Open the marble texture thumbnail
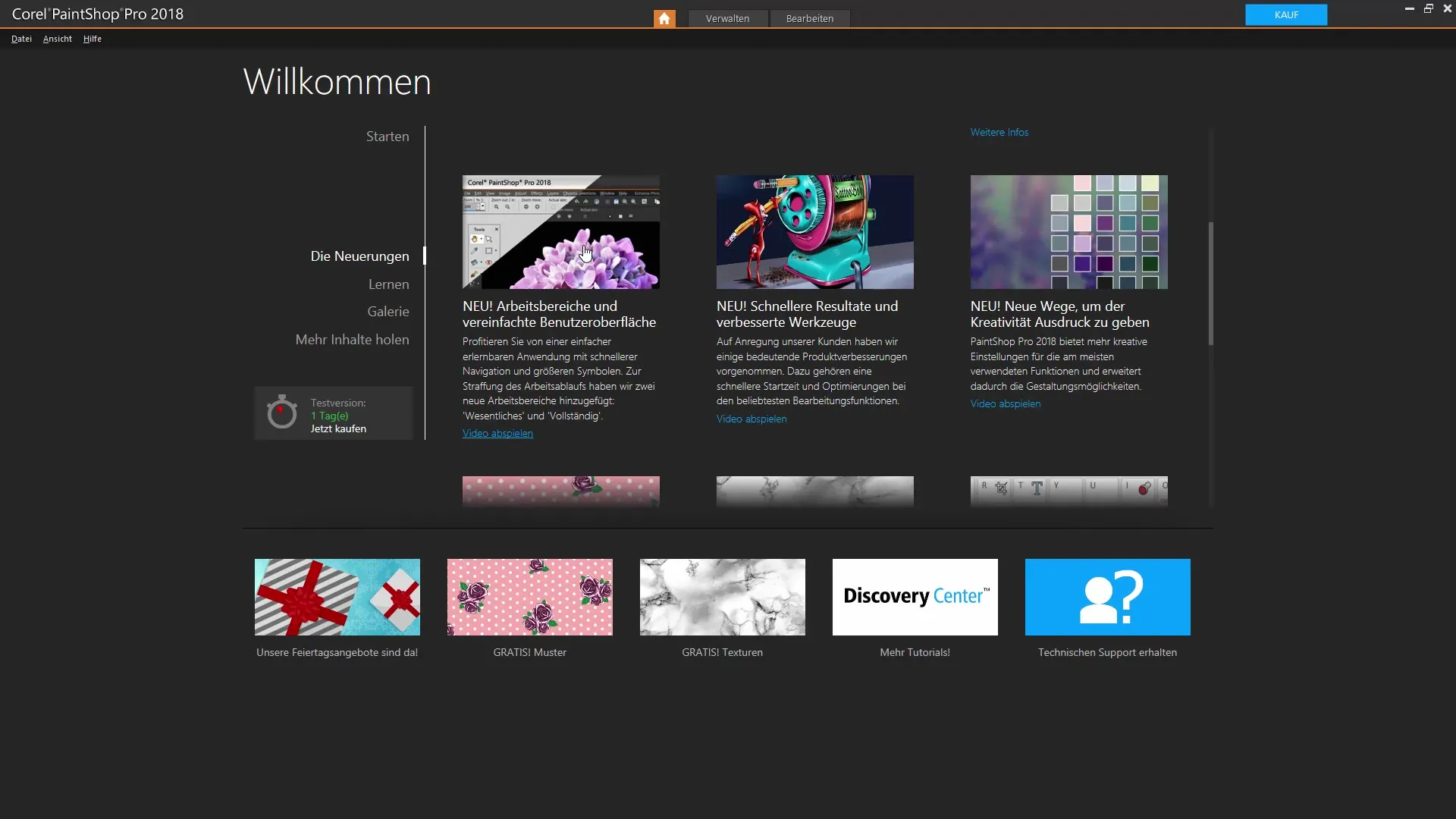 [x=723, y=598]
